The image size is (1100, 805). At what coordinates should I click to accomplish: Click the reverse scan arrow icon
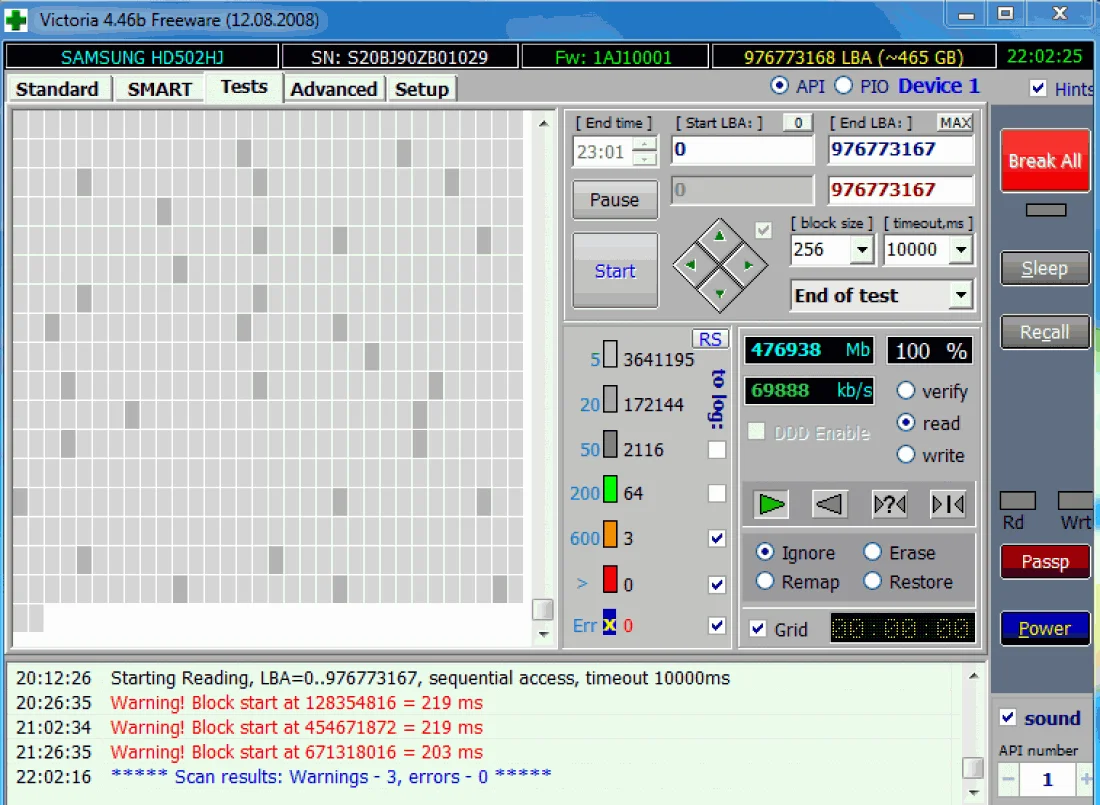pos(830,504)
